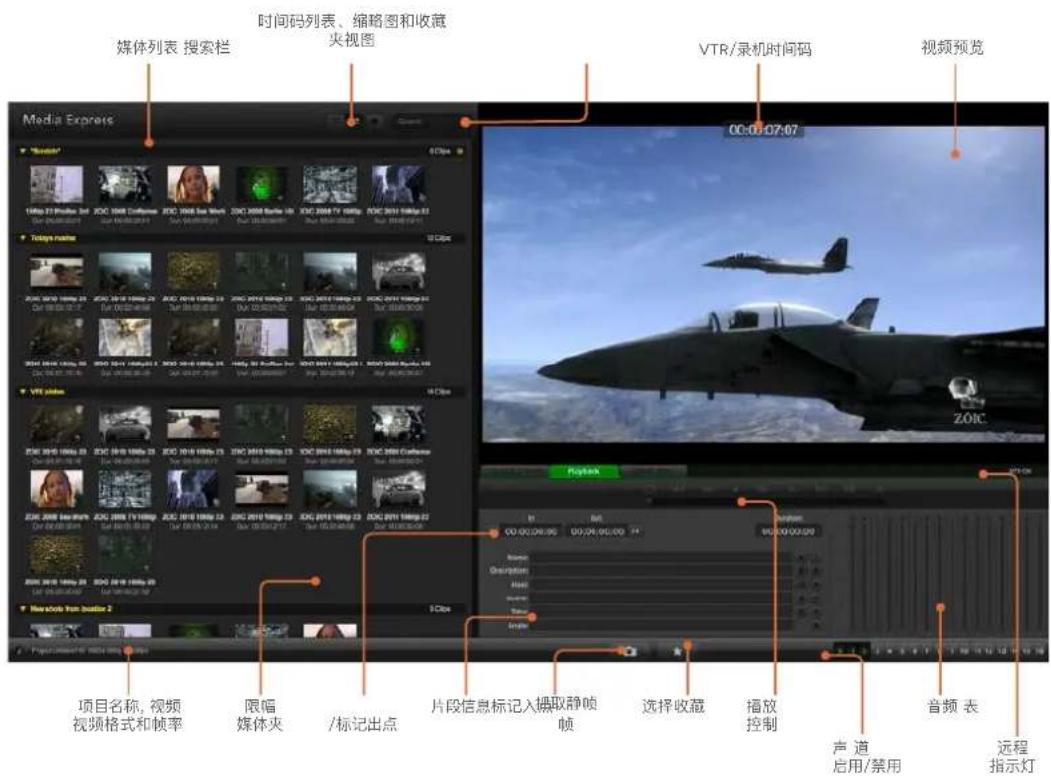Click the Media Express title
This screenshot has width=1051, height=779.
(x=68, y=120)
